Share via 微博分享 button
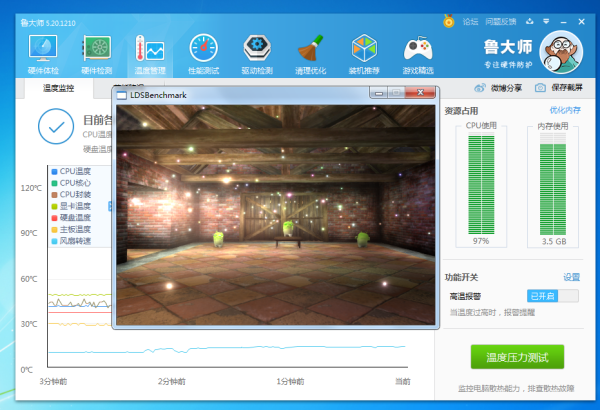The height and width of the screenshot is (410, 600). [x=498, y=88]
